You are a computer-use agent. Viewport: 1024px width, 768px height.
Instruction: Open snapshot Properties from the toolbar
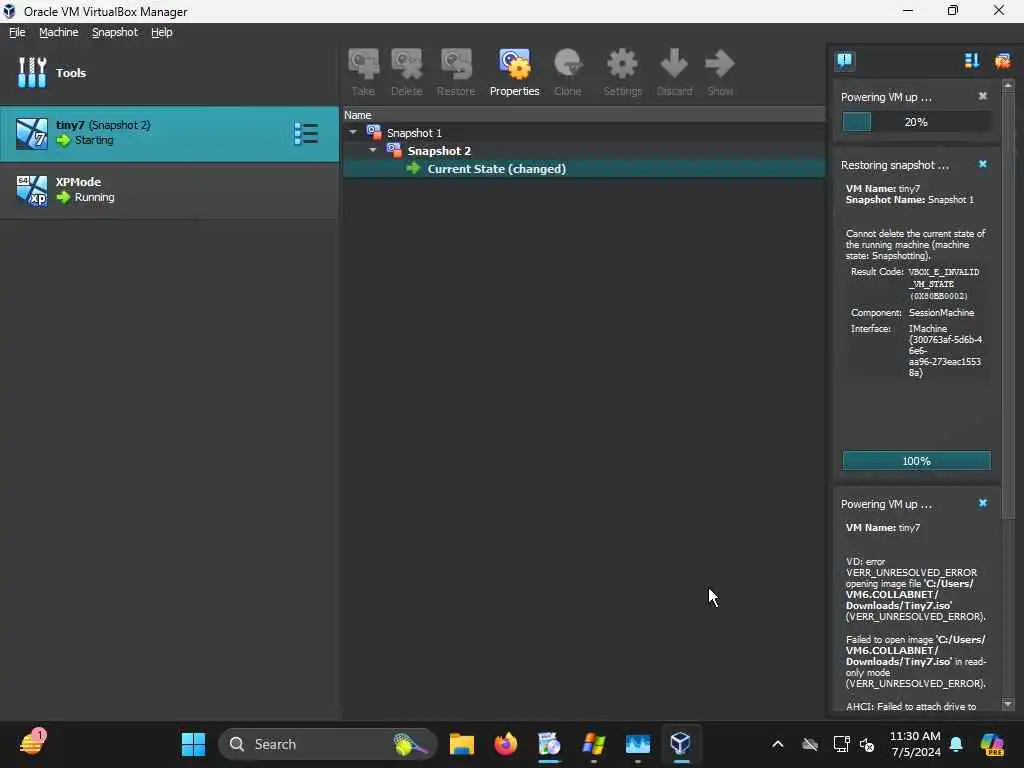[x=515, y=72]
